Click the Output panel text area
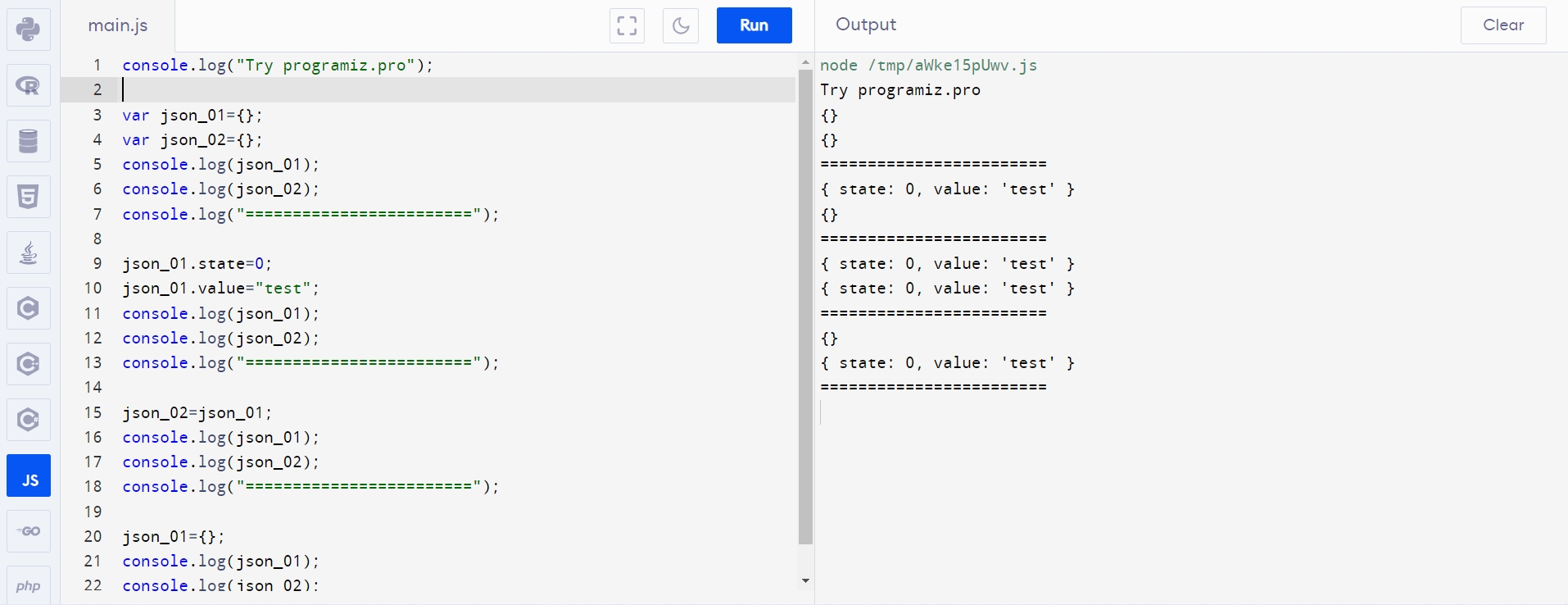Image resolution: width=1568 pixels, height=605 pixels. (1191, 328)
